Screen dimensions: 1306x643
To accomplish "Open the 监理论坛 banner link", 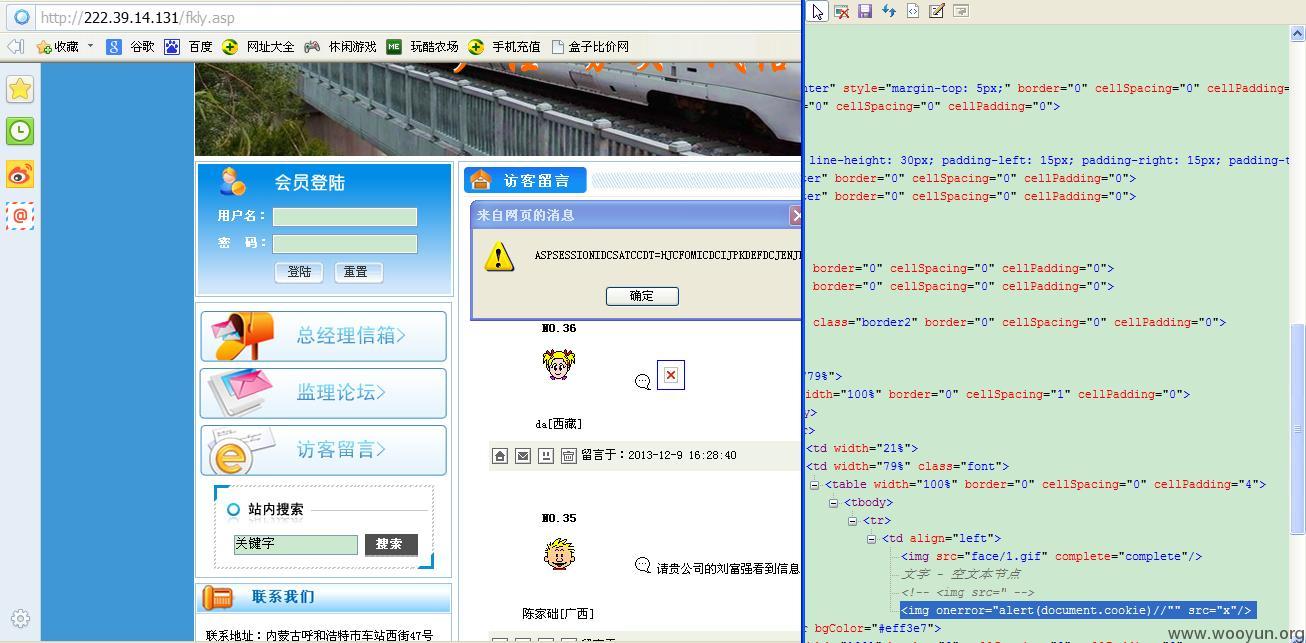I will pyautogui.click(x=324, y=393).
